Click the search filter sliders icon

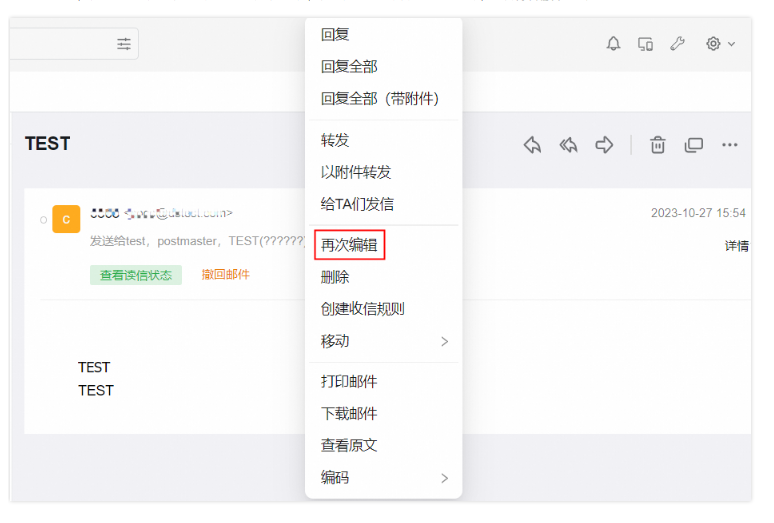pyautogui.click(x=124, y=44)
